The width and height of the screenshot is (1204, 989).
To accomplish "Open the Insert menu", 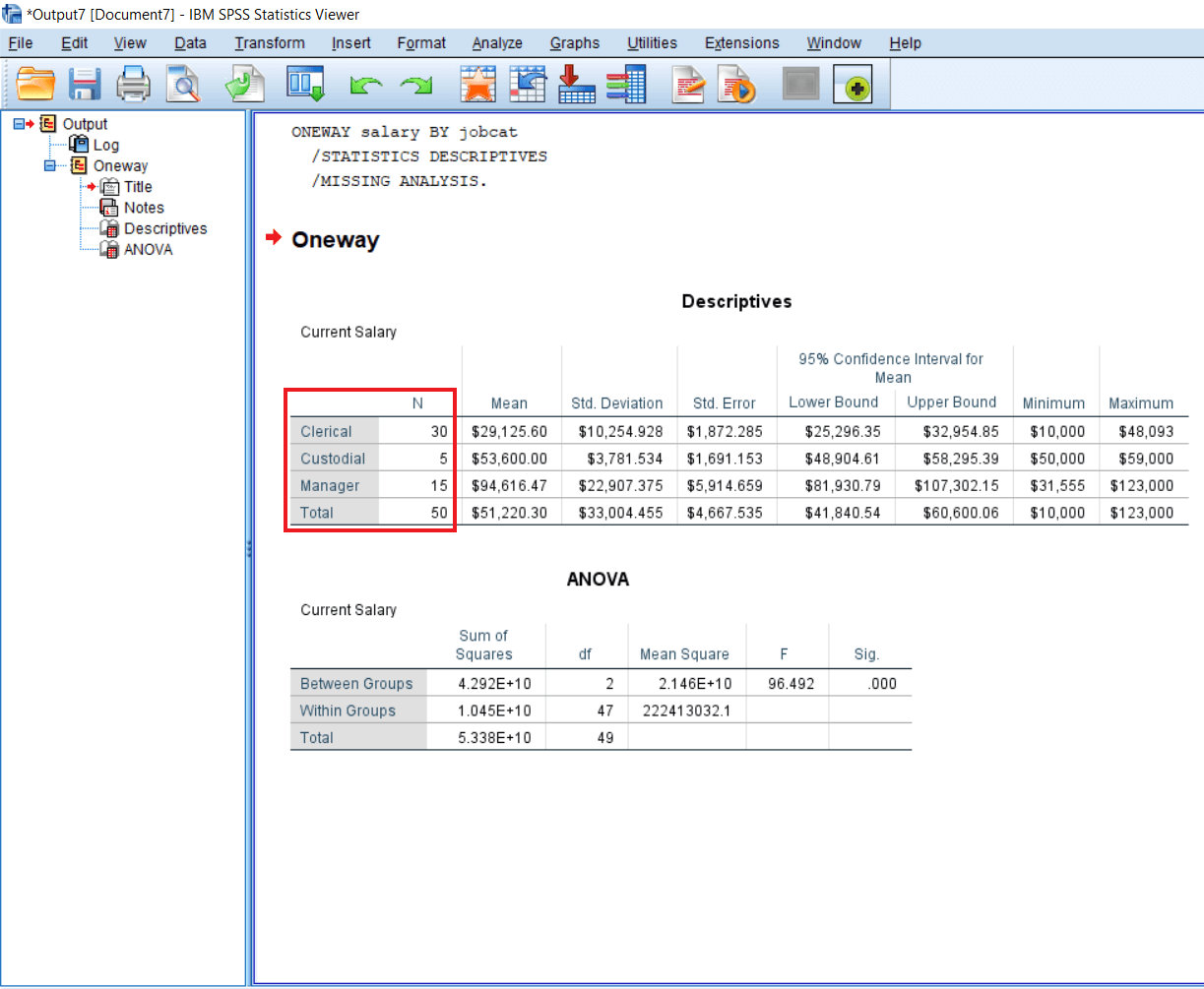I will click(x=351, y=43).
